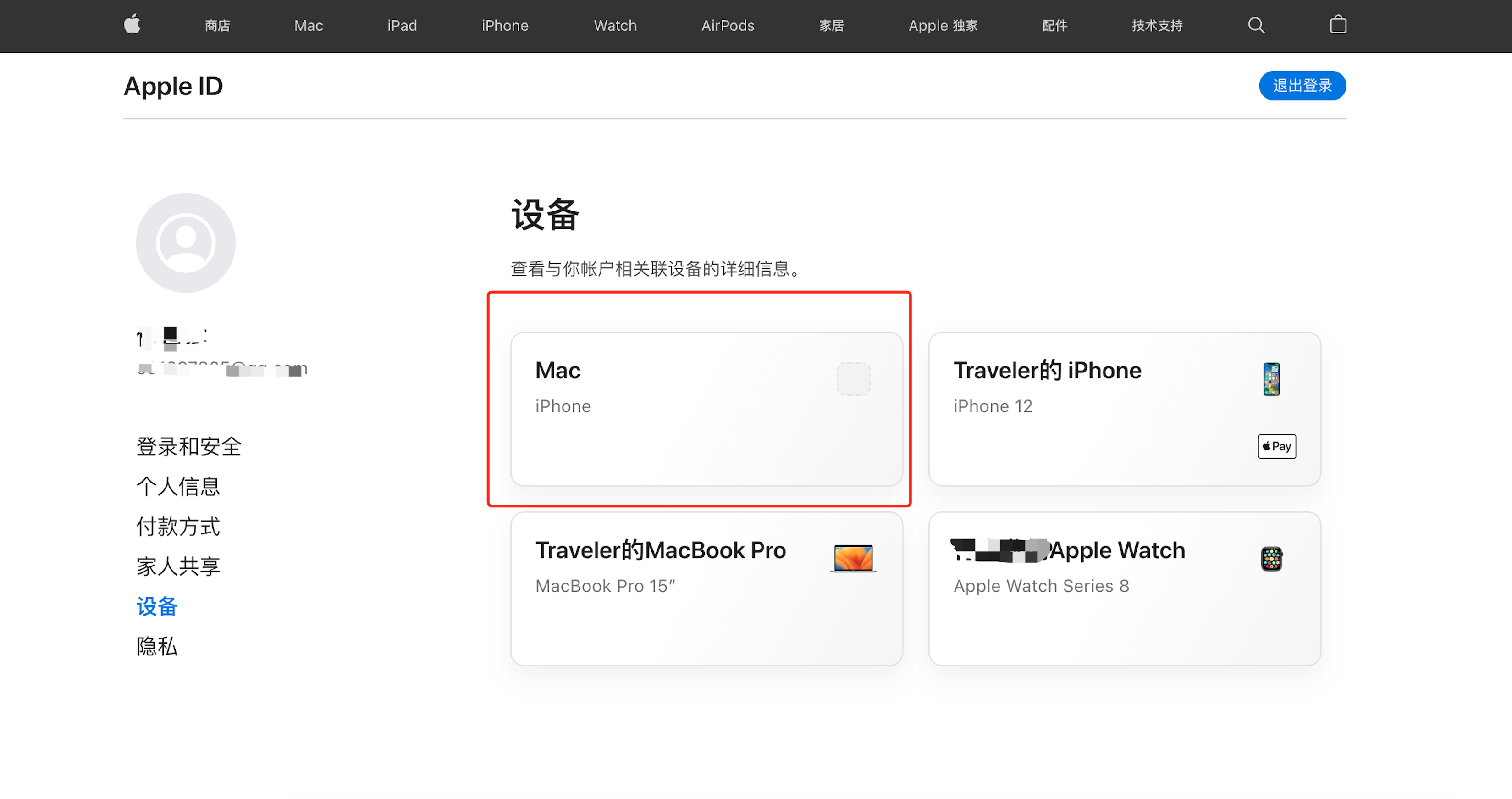Click the 退出登录 sign out button
Viewport: 1512px width, 799px height.
pyautogui.click(x=1301, y=86)
